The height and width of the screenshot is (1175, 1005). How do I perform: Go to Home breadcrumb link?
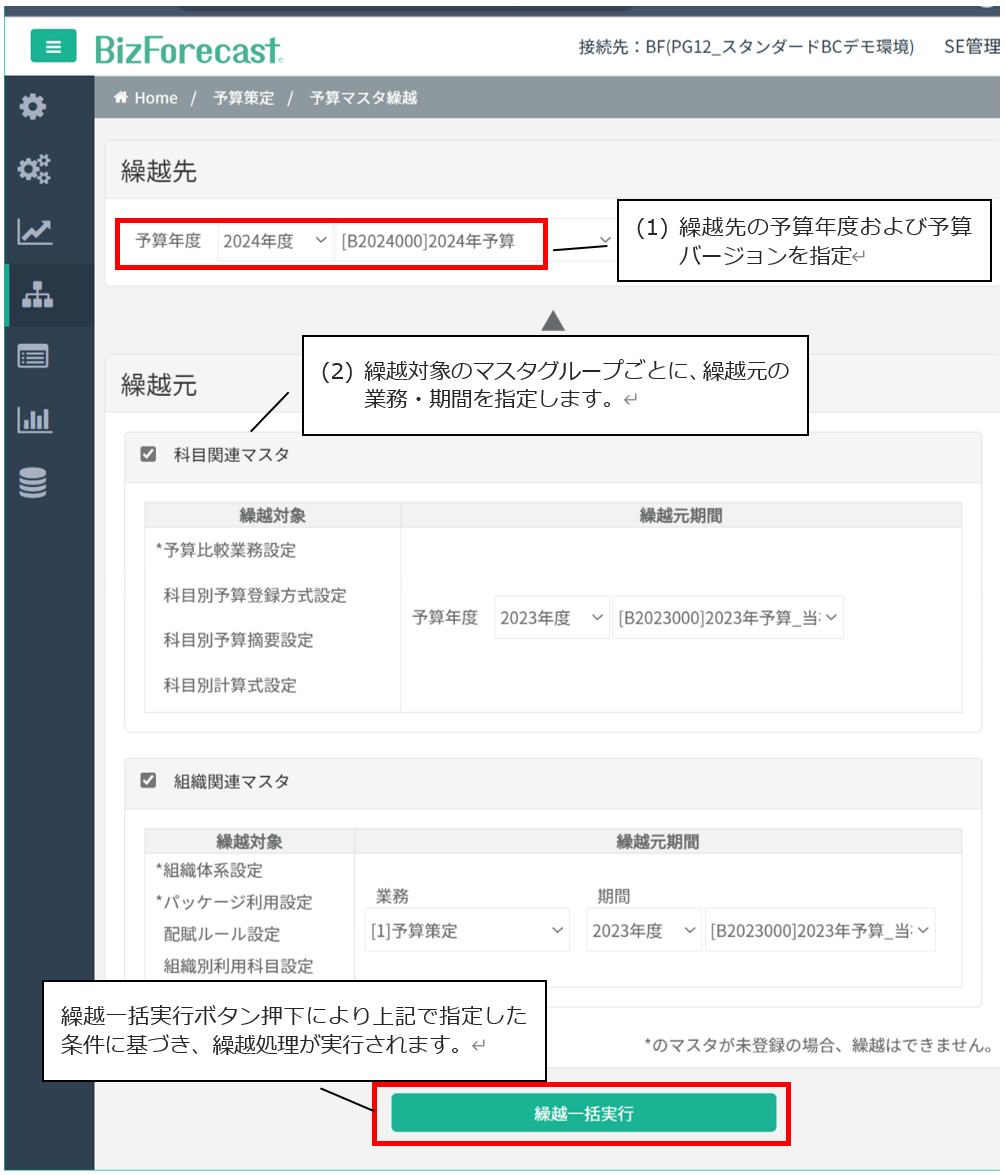[x=146, y=98]
